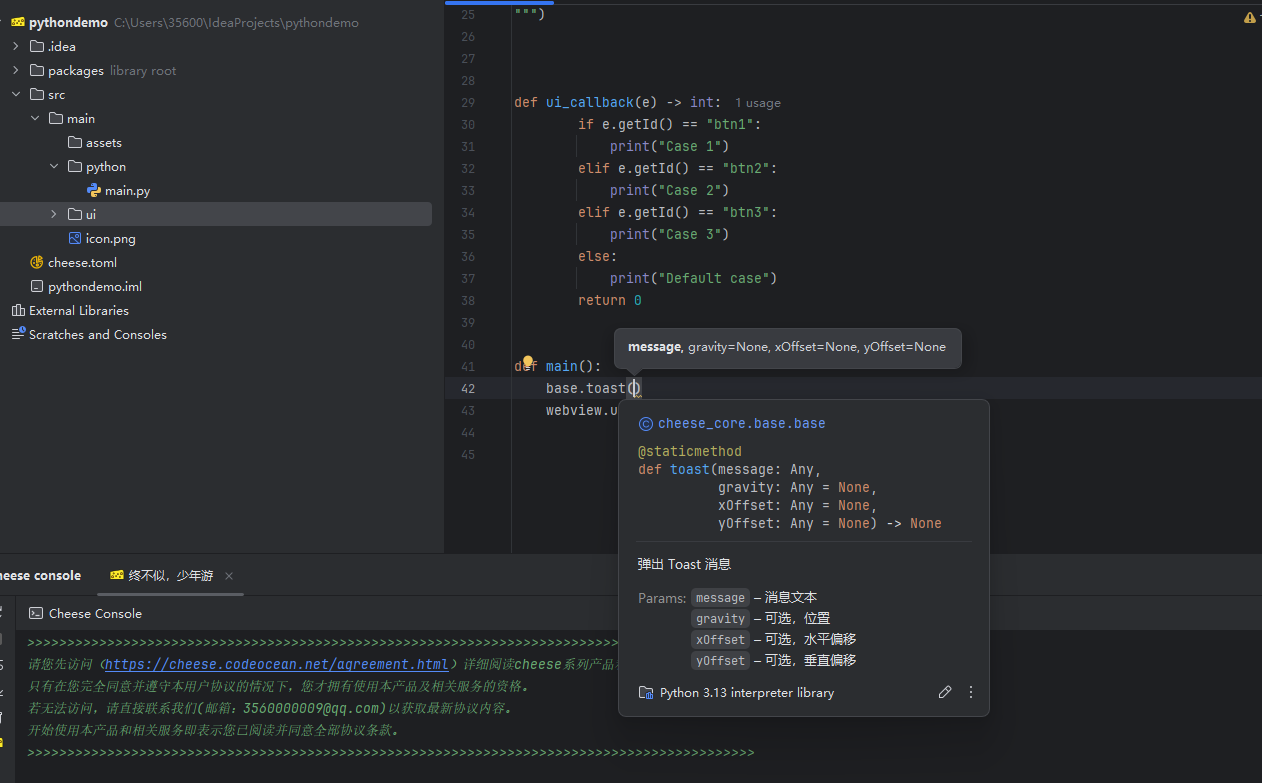Click the 'message' parameter chip in docs

coord(720,597)
